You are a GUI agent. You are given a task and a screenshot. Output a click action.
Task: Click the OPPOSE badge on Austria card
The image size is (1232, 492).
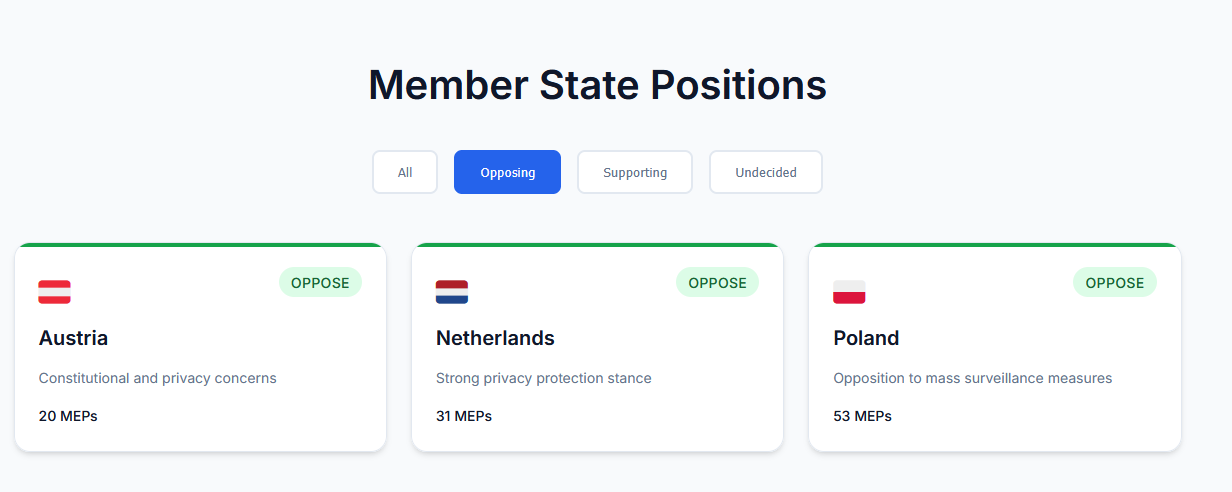pyautogui.click(x=320, y=283)
